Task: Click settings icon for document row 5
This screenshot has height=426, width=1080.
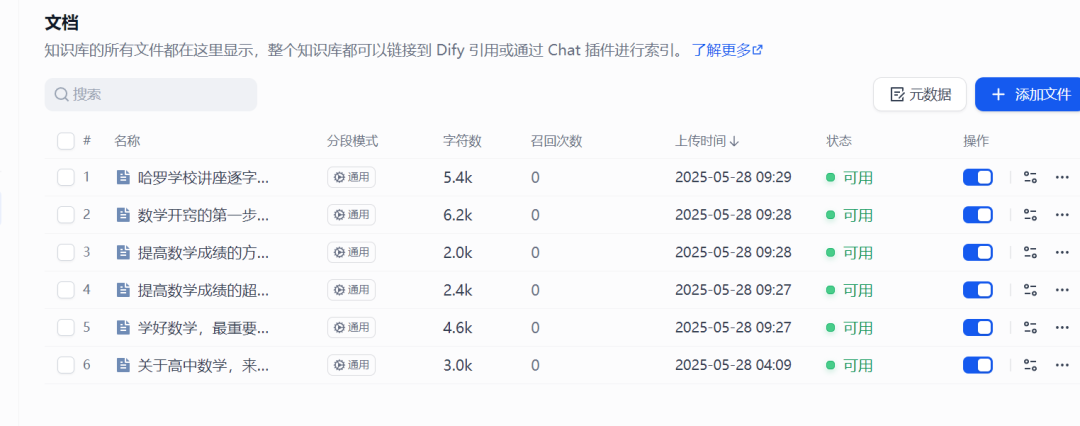Action: tap(1030, 327)
